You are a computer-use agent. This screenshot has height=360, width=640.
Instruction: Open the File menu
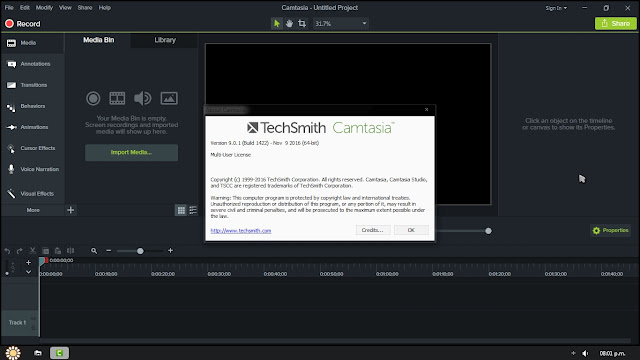click(x=9, y=8)
